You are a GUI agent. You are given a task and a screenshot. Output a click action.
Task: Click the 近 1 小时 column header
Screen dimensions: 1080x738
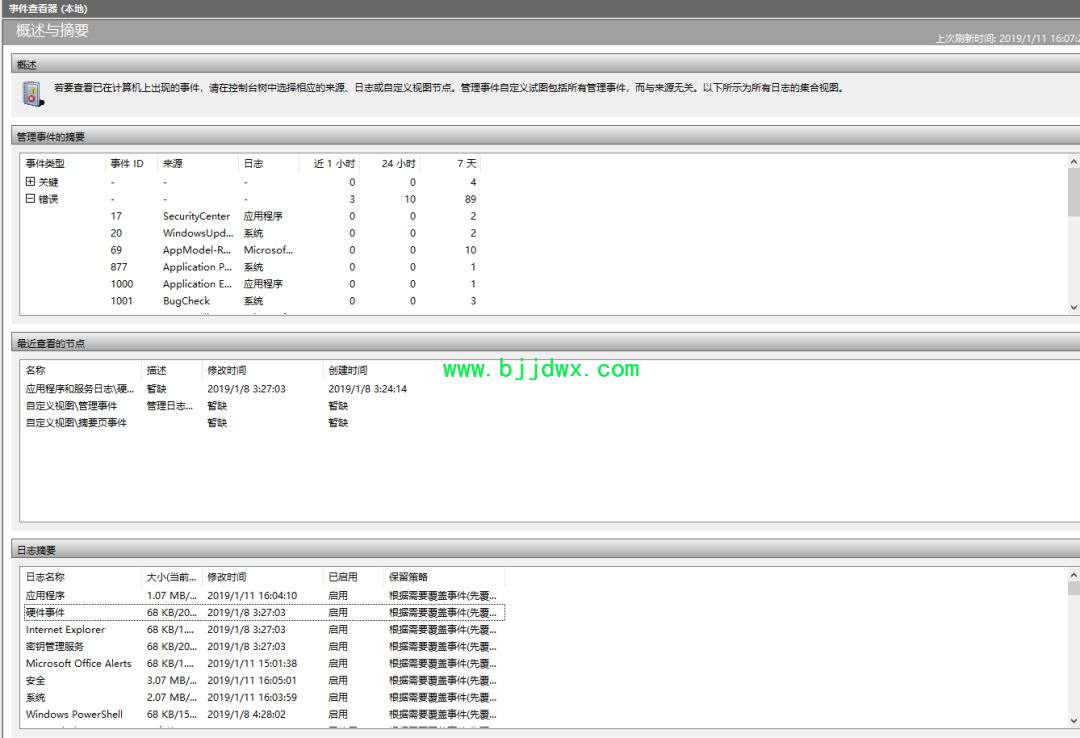pos(329,163)
